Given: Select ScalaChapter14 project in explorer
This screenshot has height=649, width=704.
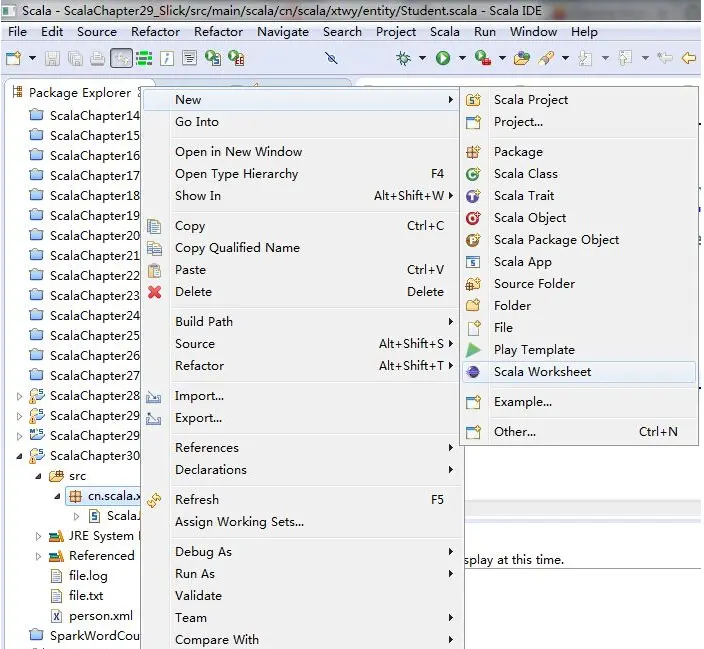Looking at the screenshot, I should tap(84, 115).
